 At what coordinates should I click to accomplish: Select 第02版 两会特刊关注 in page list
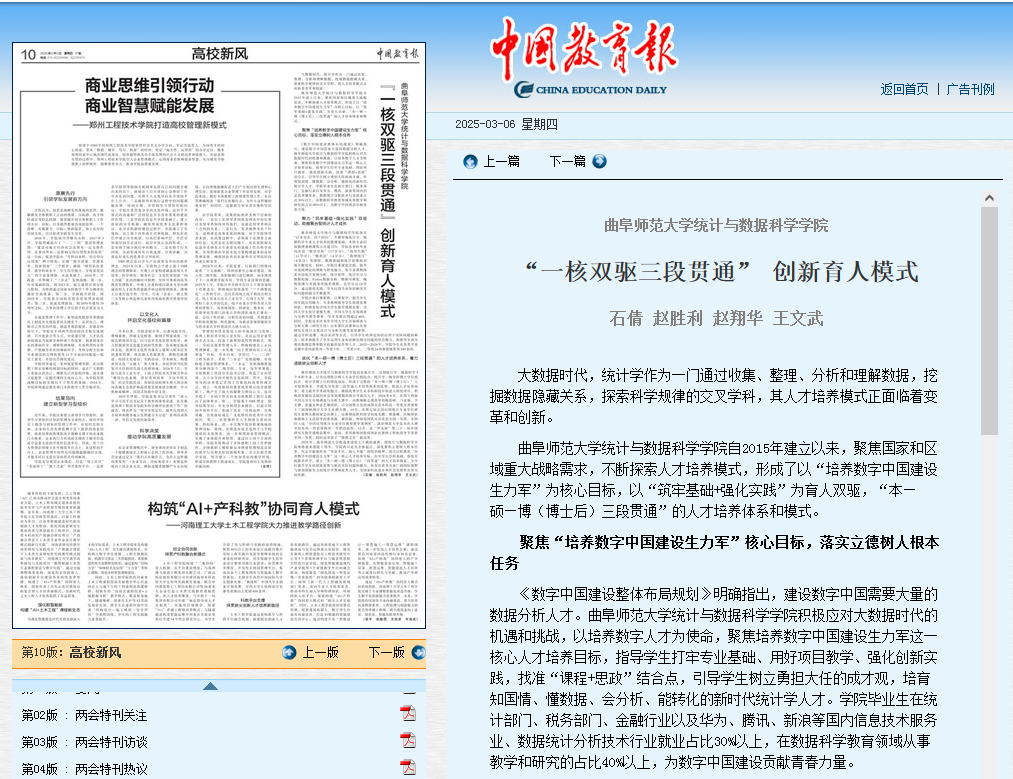pos(85,715)
